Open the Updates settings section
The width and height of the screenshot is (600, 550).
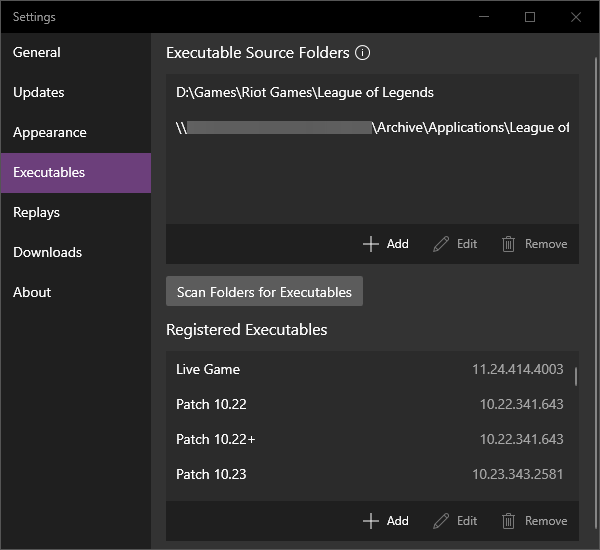pos(76,92)
